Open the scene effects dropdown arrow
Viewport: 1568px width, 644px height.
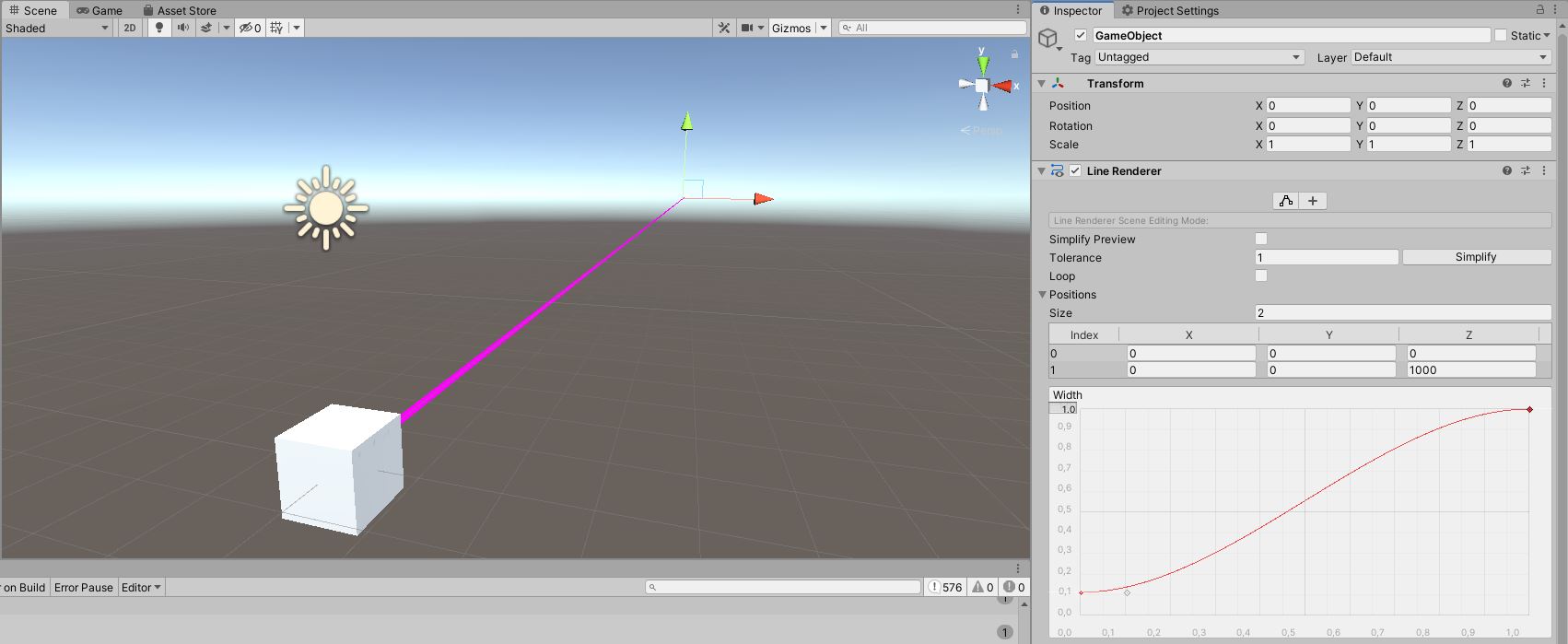coord(226,28)
